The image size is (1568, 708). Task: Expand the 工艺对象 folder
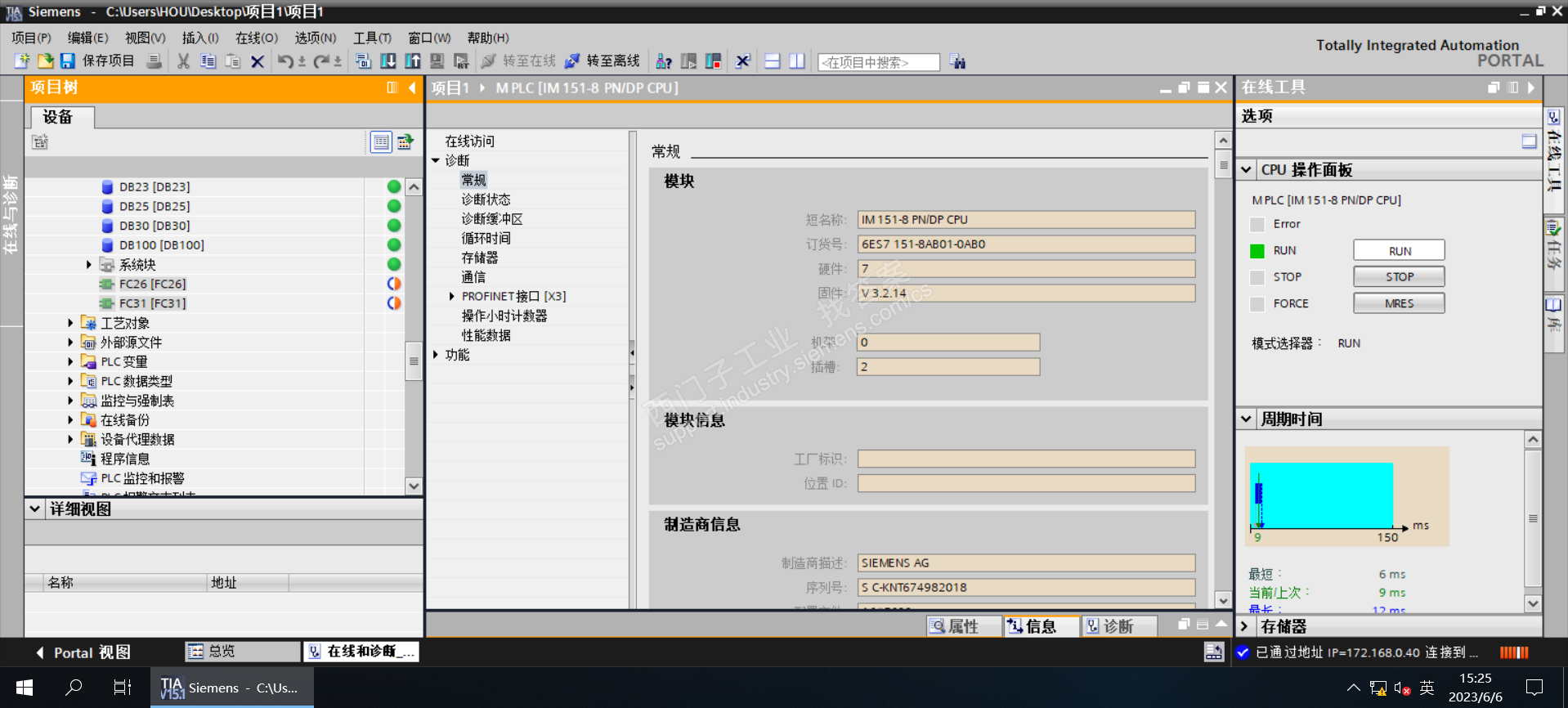pos(70,323)
